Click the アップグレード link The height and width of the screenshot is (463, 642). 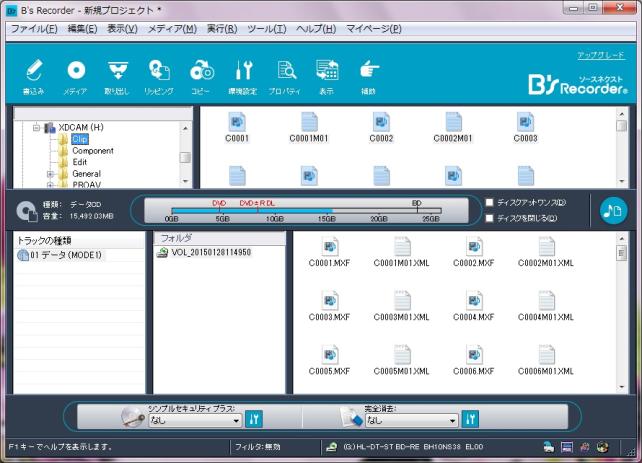point(601,55)
